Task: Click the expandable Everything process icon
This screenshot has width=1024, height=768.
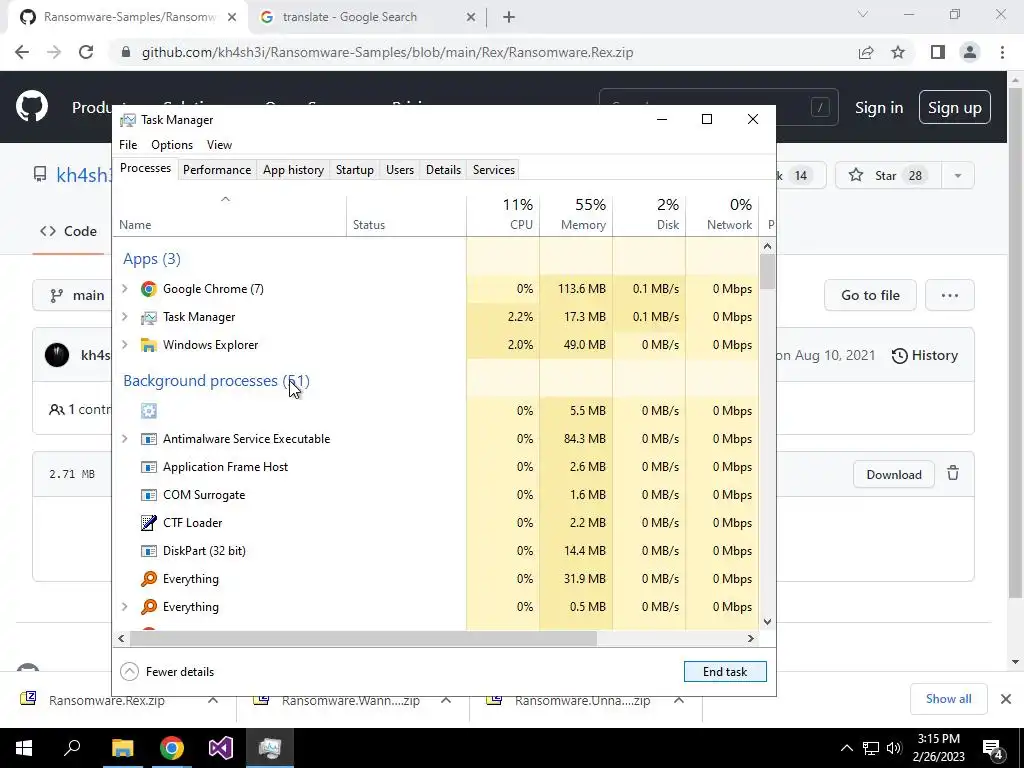Action: (x=149, y=607)
